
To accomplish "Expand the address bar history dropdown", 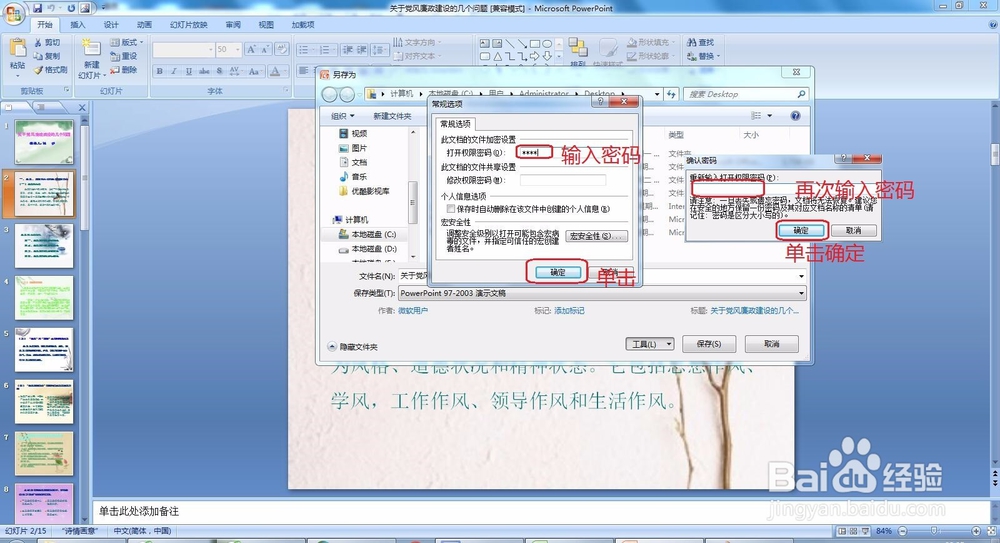I will coord(658,94).
